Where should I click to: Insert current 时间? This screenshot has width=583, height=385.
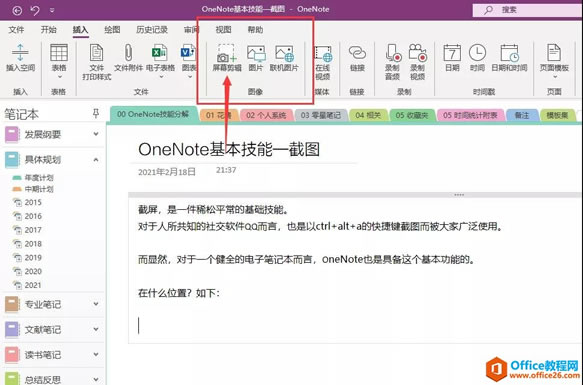pos(477,58)
